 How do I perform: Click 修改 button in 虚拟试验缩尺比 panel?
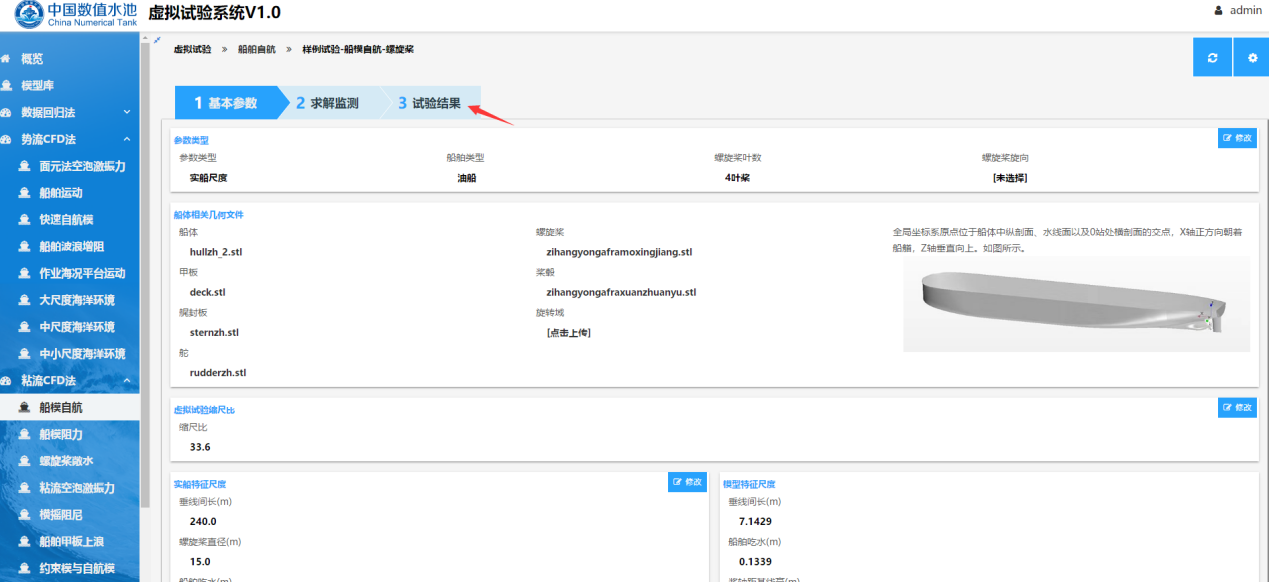click(x=1237, y=408)
